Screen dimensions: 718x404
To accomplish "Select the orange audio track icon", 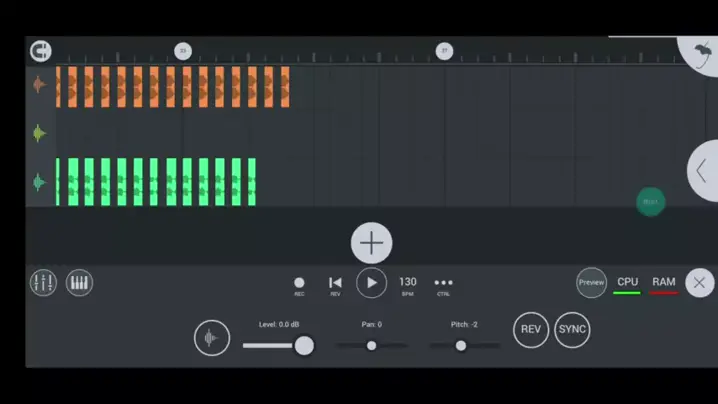I will pos(39,85).
